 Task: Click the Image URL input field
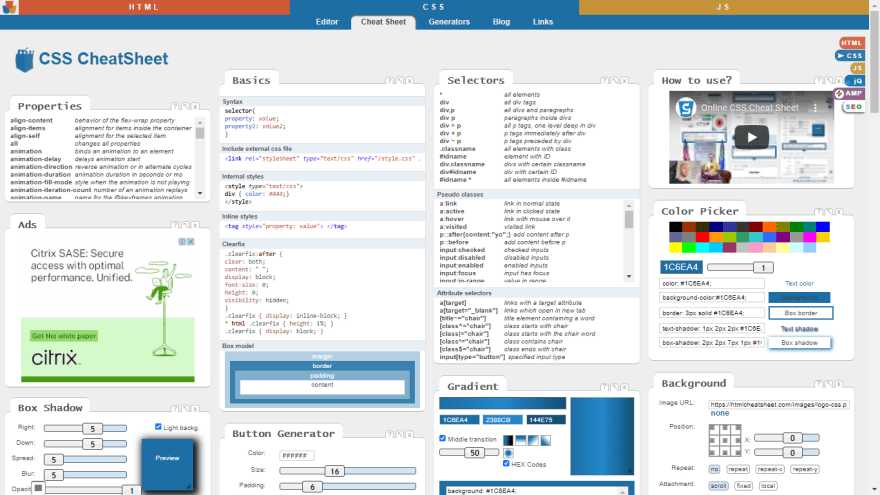point(778,404)
